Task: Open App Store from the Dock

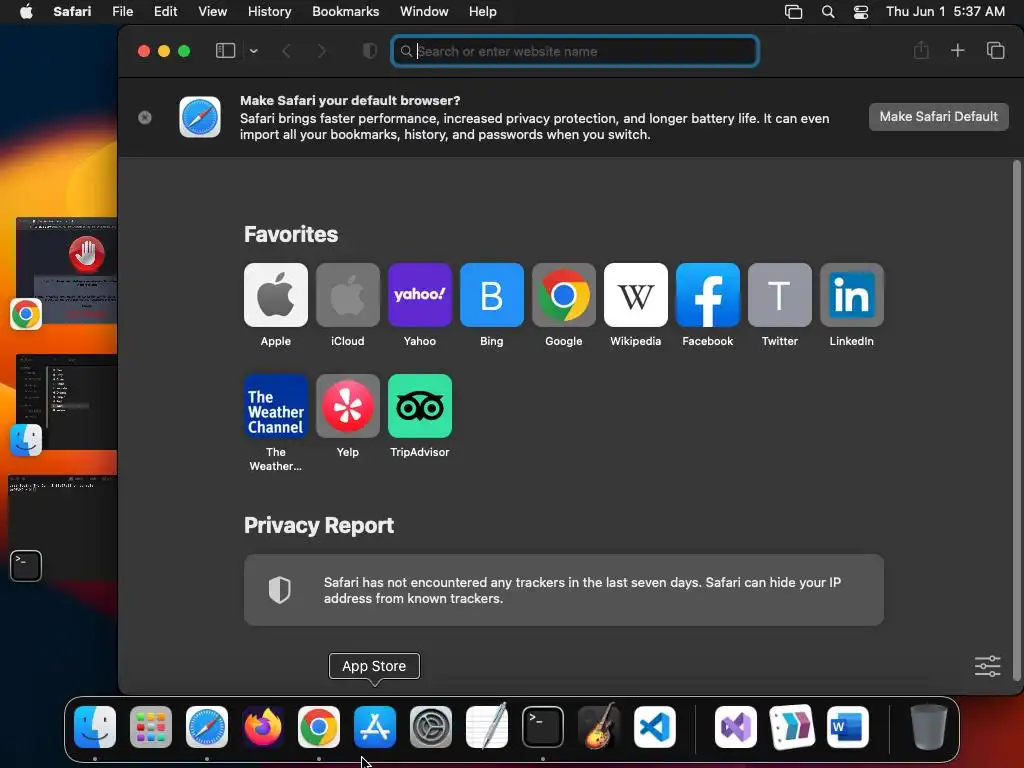Action: [x=375, y=726]
